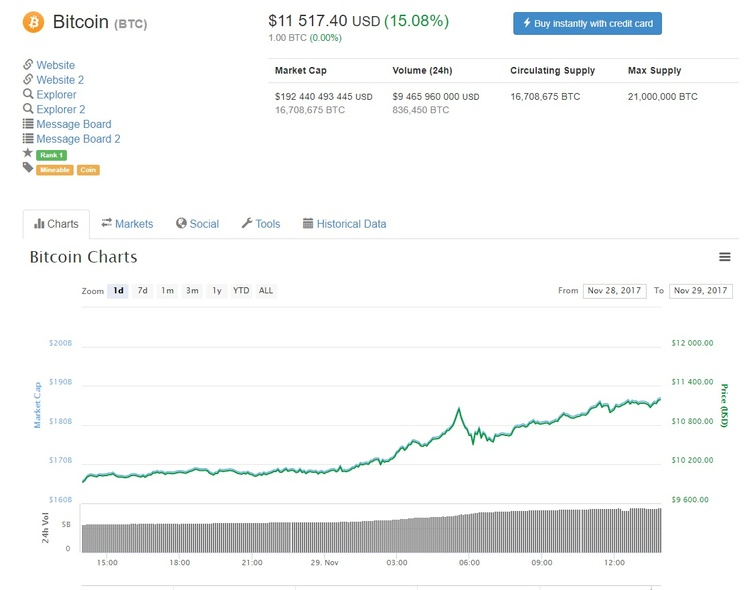
Task: Click the Market Cap axis label
Action: tap(37, 405)
